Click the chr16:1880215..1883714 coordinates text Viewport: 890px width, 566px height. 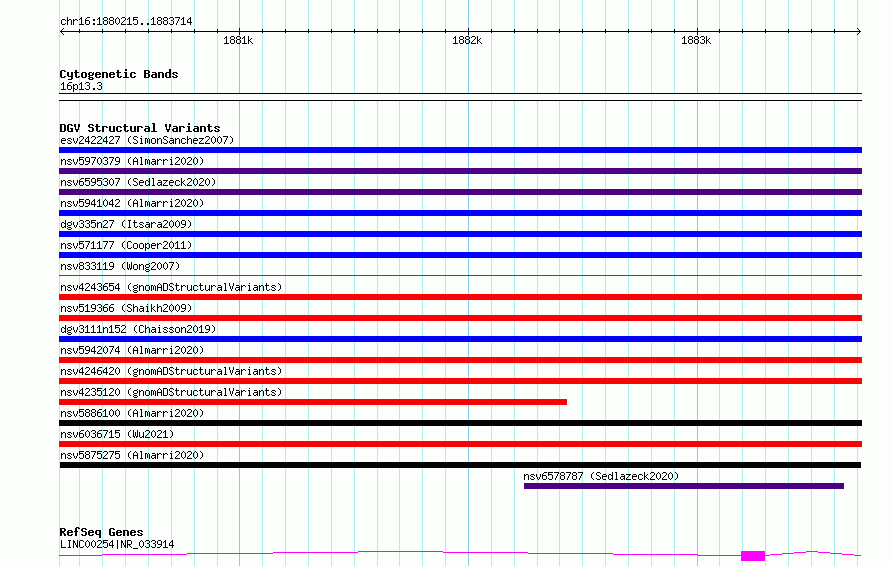tap(126, 22)
